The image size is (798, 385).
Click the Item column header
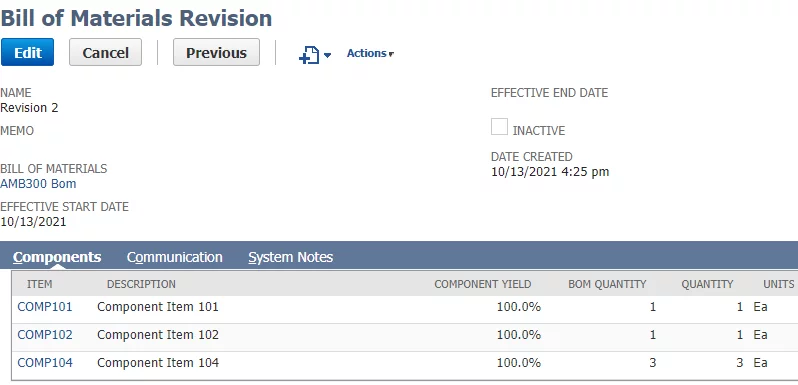[x=39, y=284]
